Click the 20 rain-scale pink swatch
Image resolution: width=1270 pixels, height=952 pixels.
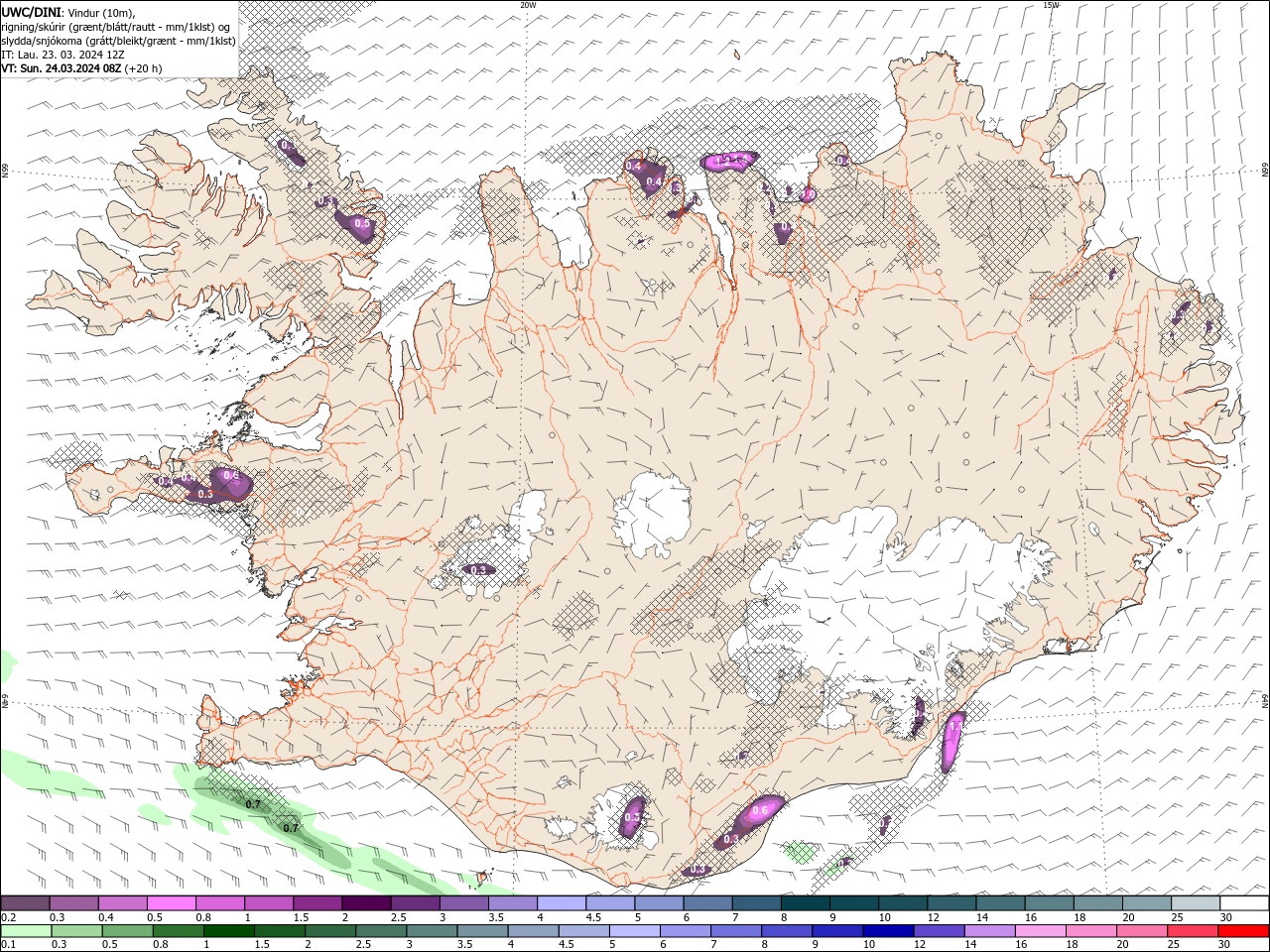(x=1141, y=931)
